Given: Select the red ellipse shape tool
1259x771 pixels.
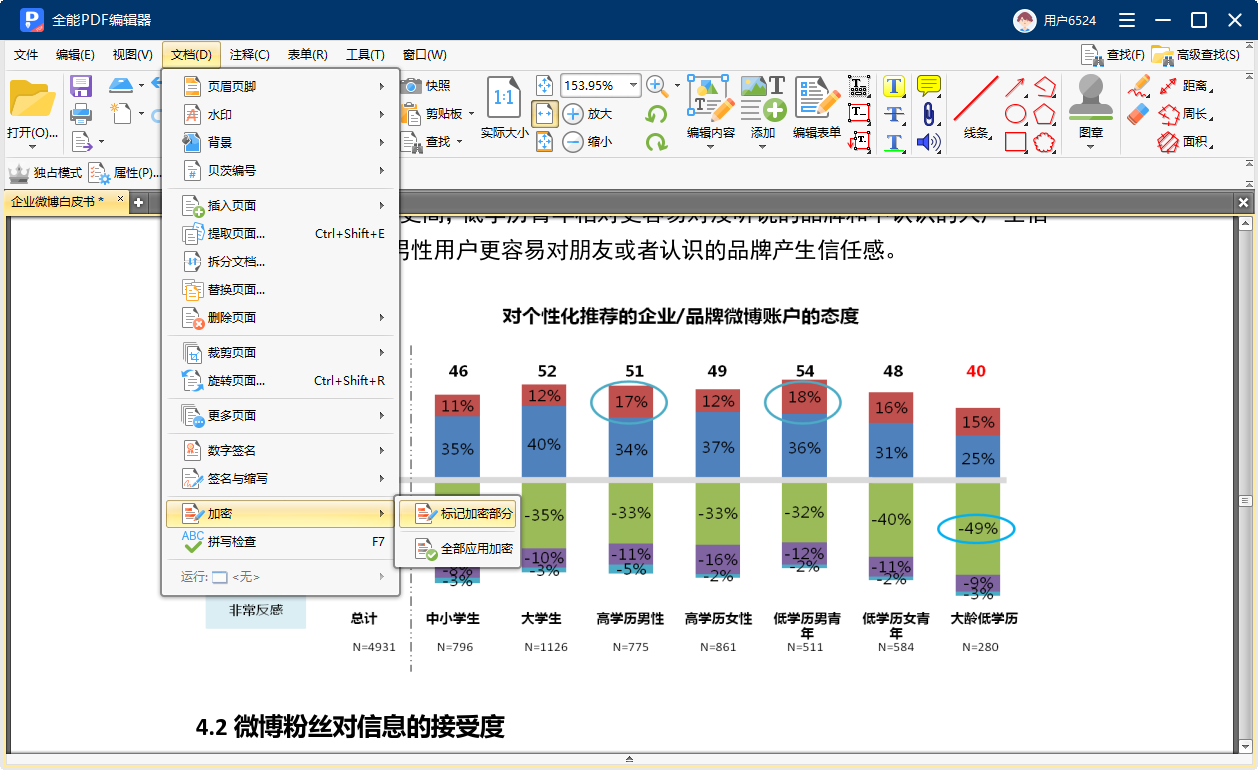Looking at the screenshot, I should point(1016,114).
